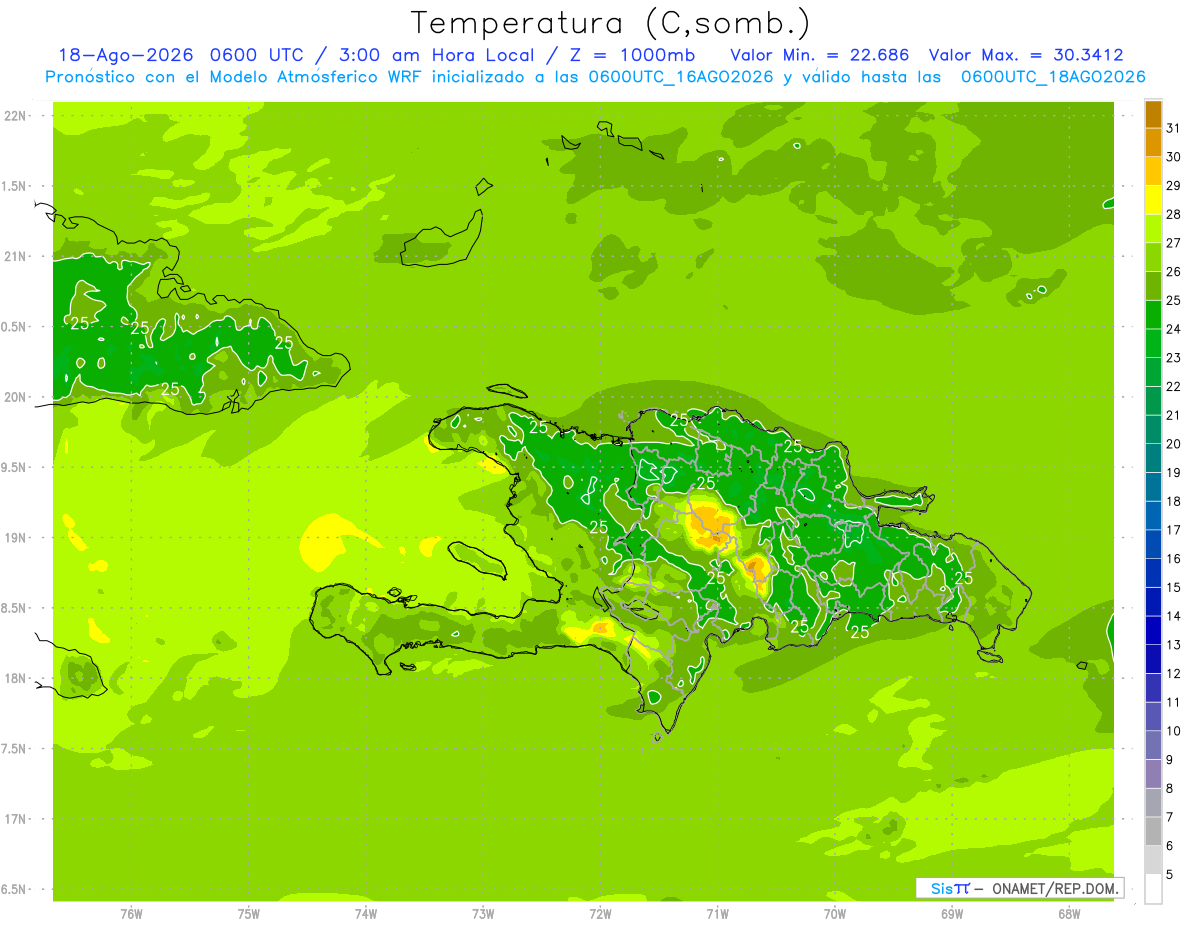Click the legend swatch between 12 and 13

[x=1153, y=659]
